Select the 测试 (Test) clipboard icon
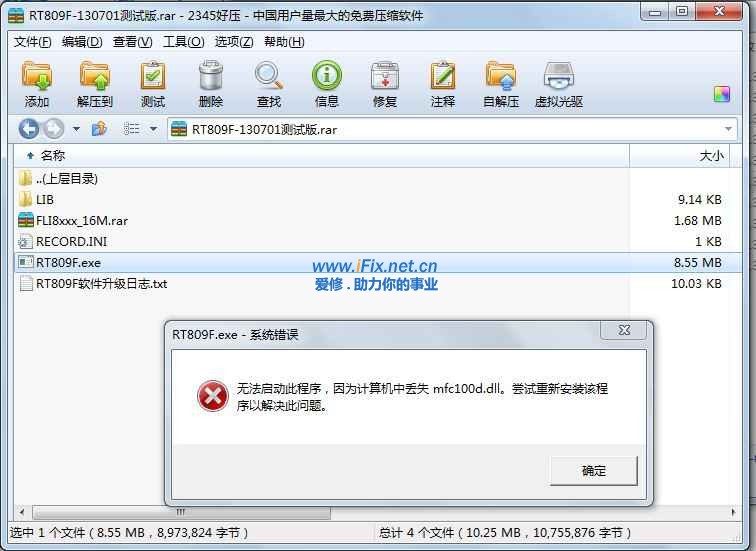Image resolution: width=756 pixels, height=551 pixels. (x=153, y=84)
